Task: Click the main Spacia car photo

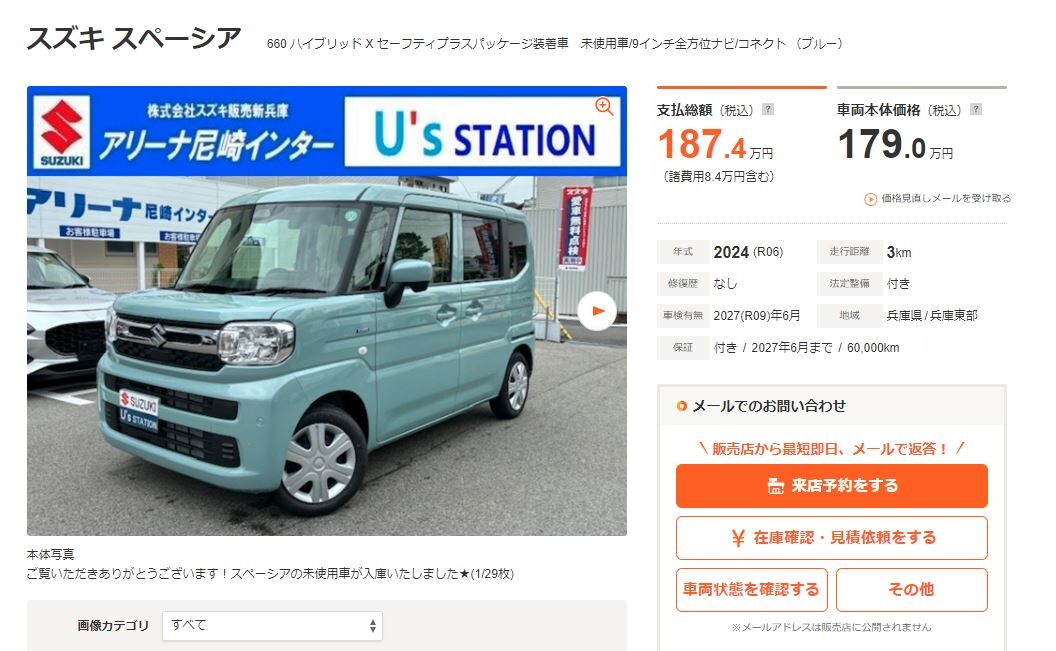Action: 327,355
